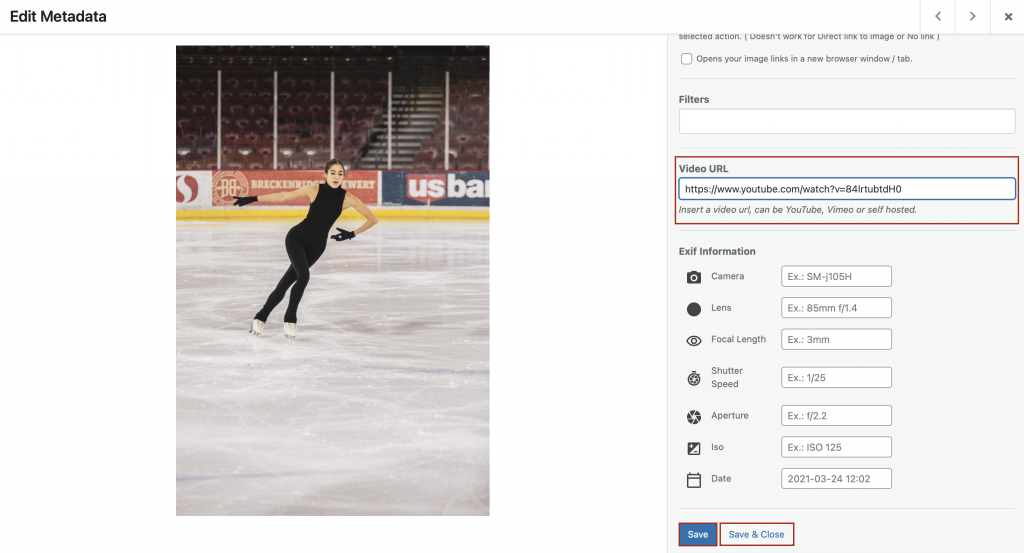Click the Lens label text
The image size is (1024, 553).
(x=721, y=308)
